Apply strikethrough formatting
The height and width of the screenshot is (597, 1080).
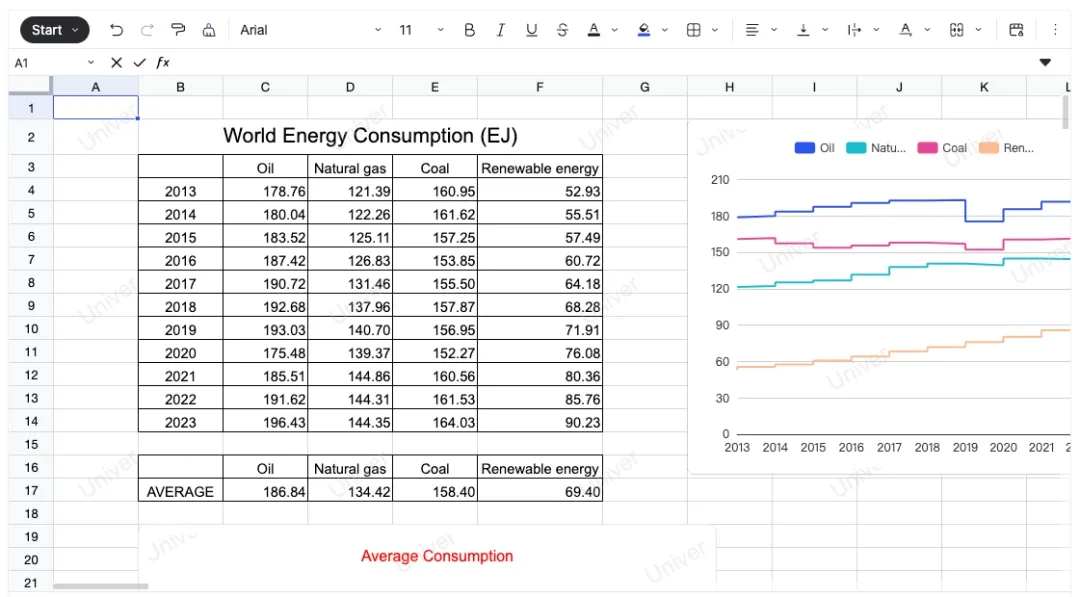coord(562,30)
